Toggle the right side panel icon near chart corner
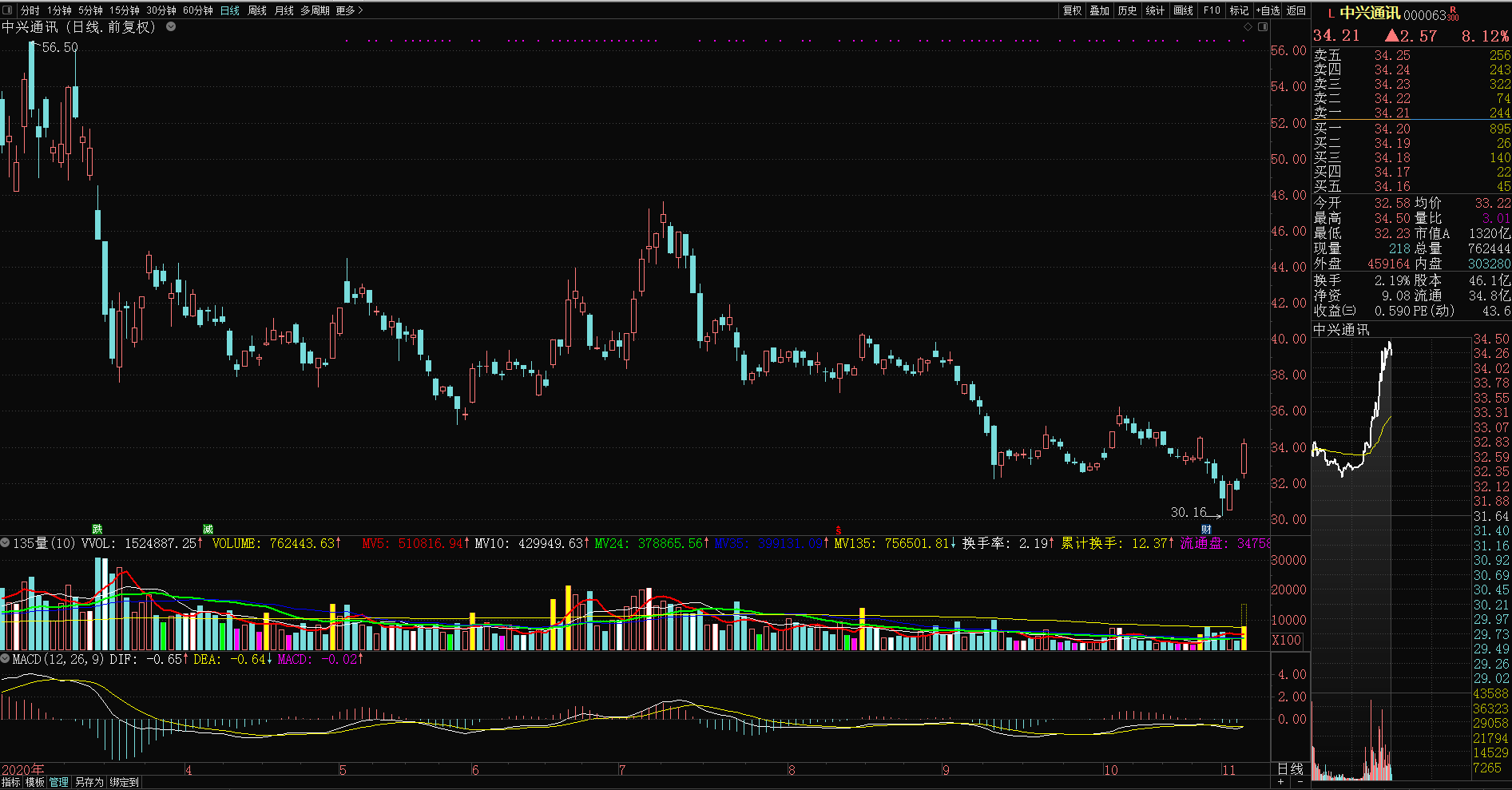The image size is (1512, 790). (1263, 27)
